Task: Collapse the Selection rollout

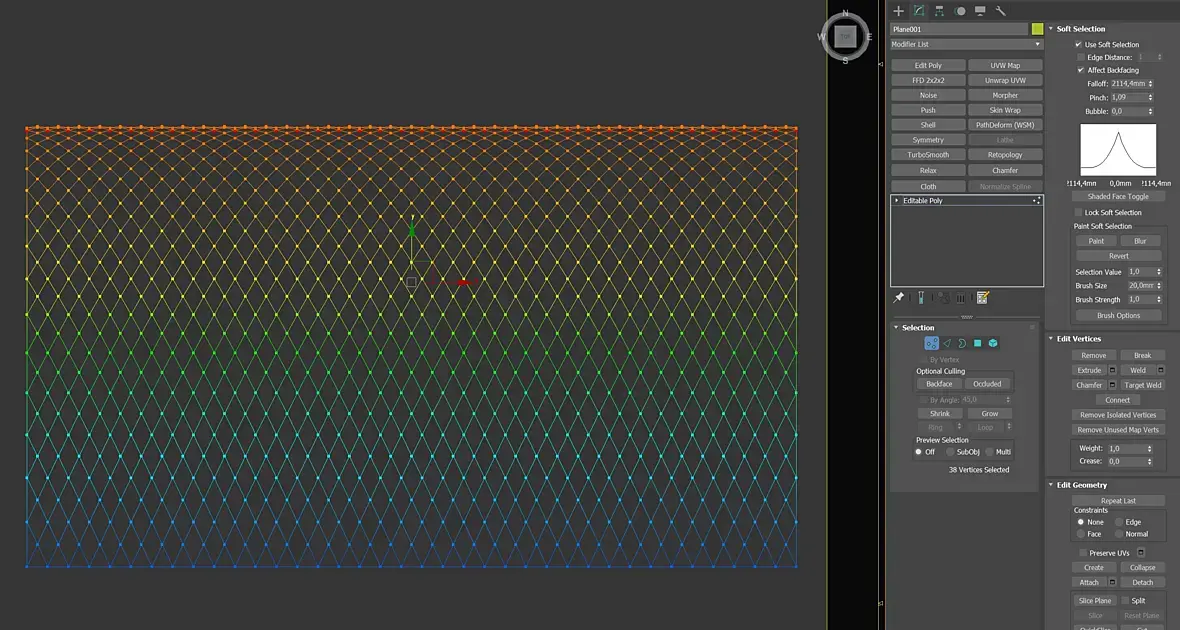Action: (x=896, y=328)
